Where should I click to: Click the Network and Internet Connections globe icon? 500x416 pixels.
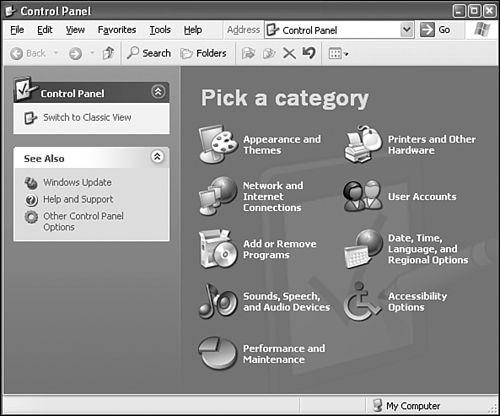pos(218,196)
